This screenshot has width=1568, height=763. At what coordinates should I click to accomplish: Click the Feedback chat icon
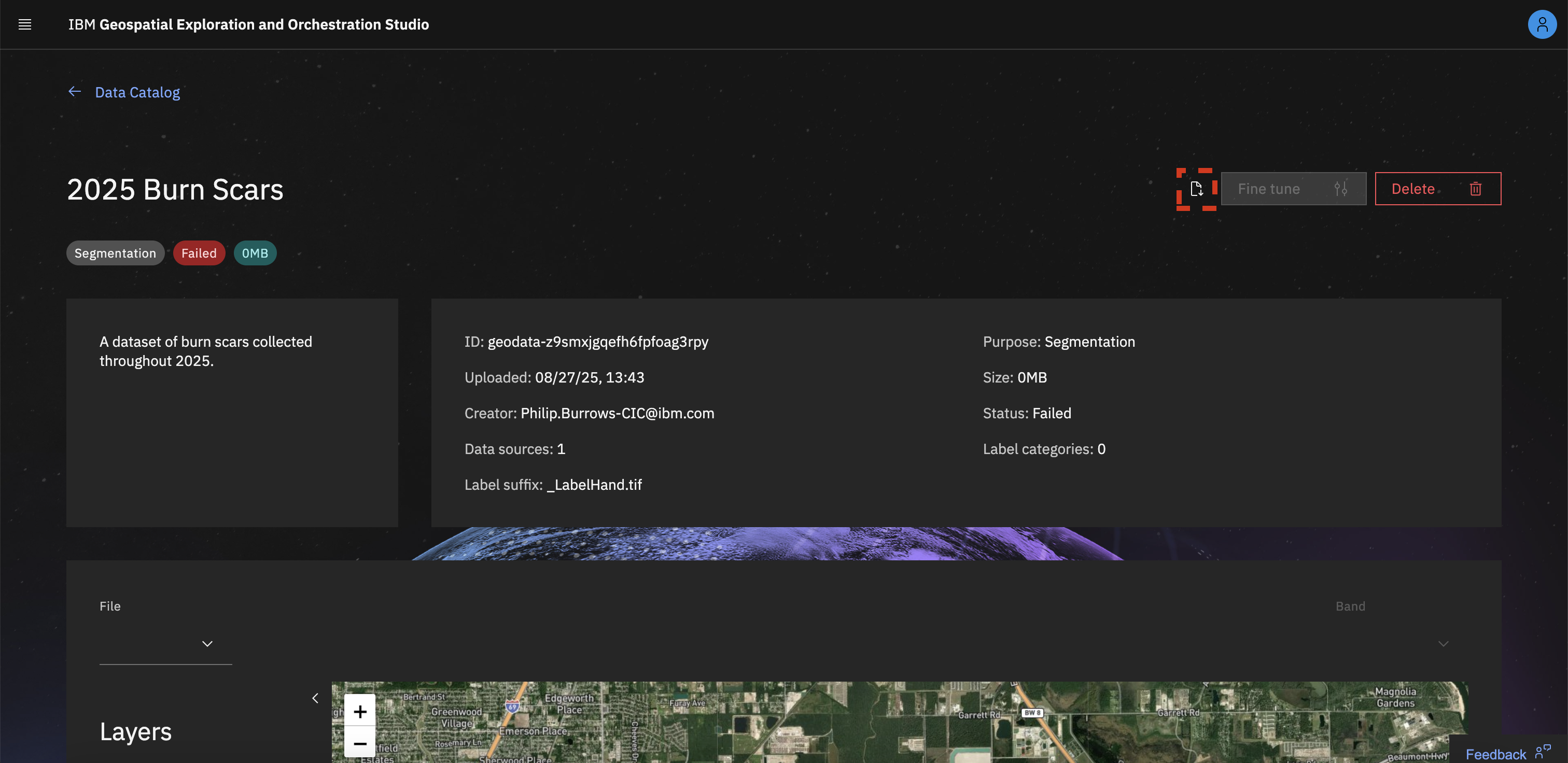(x=1543, y=752)
